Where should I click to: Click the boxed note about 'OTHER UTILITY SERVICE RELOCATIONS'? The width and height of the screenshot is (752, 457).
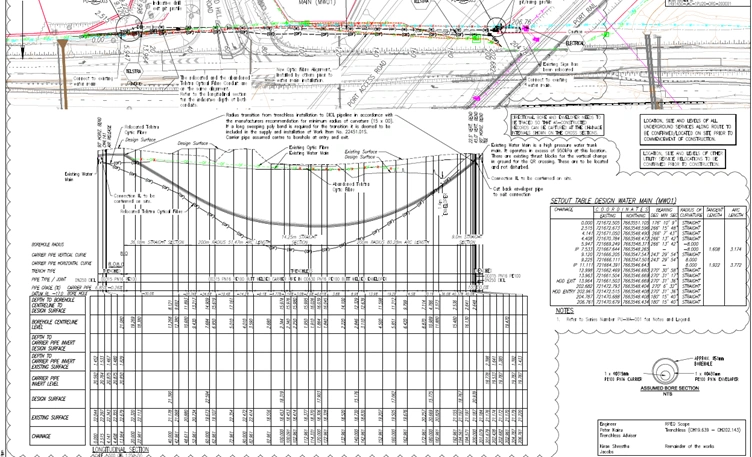tap(682, 159)
